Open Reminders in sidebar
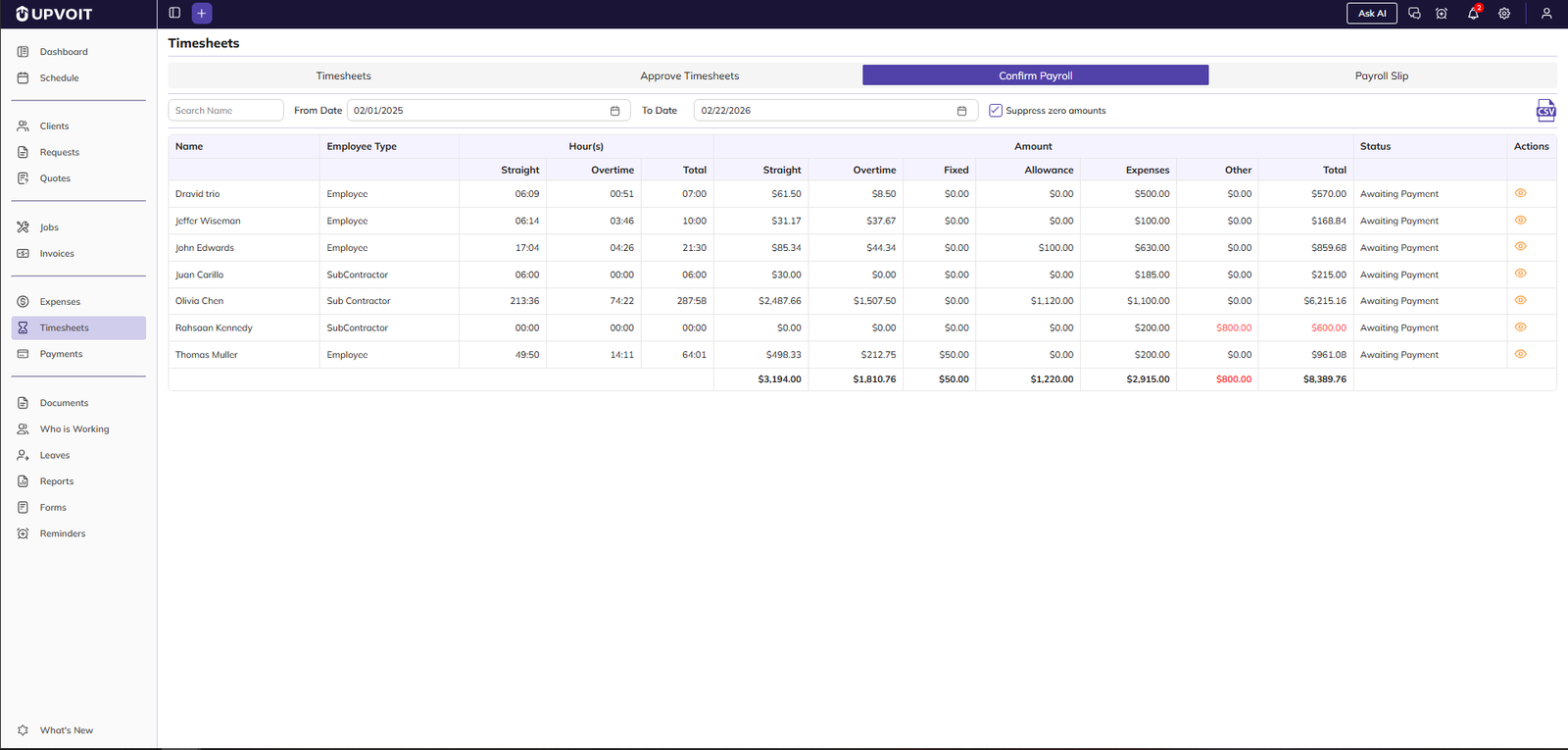 78,533
